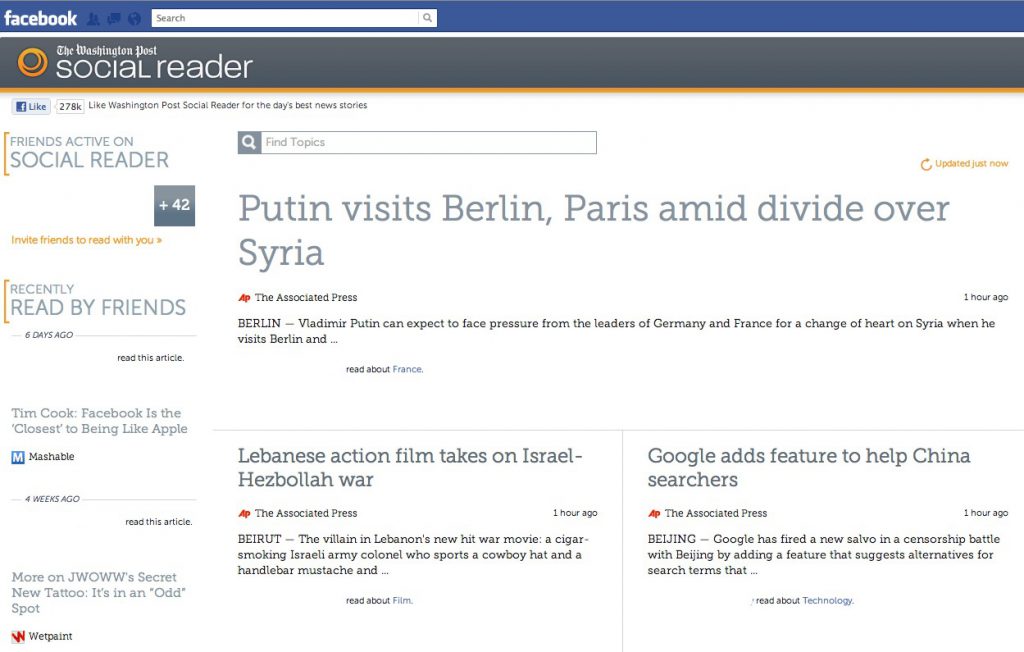Click the Film topic link
Screen dimensions: 1024x652
(402, 600)
